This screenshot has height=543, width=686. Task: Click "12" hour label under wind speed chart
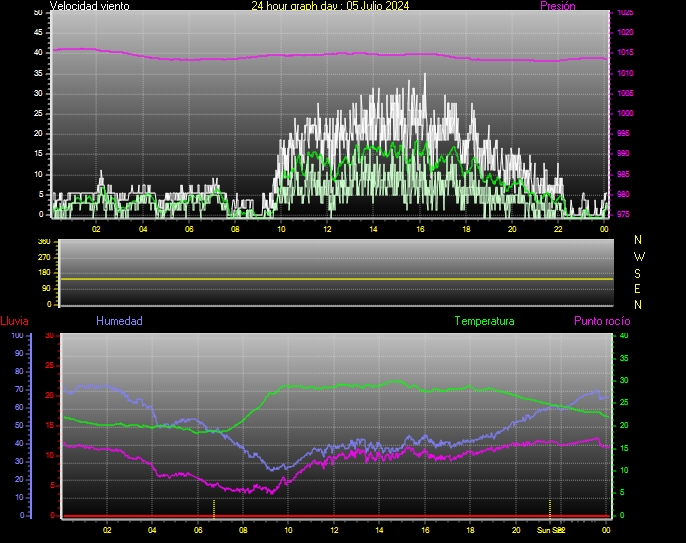click(327, 229)
